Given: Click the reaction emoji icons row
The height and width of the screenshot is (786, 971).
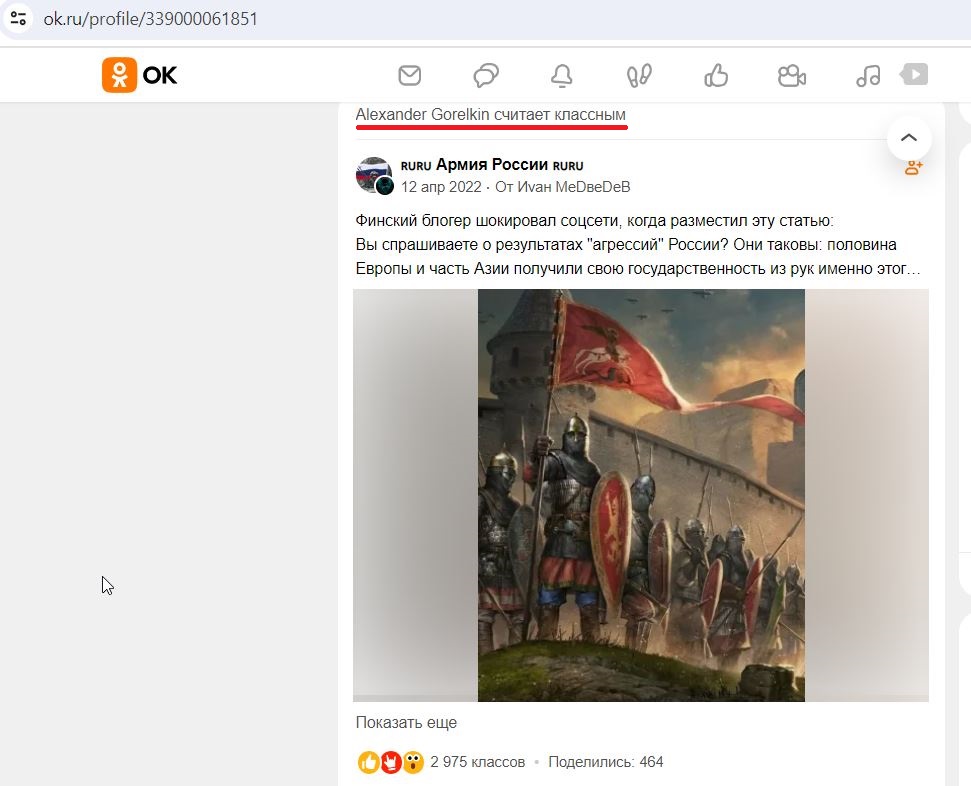Looking at the screenshot, I should pyautogui.click(x=391, y=762).
